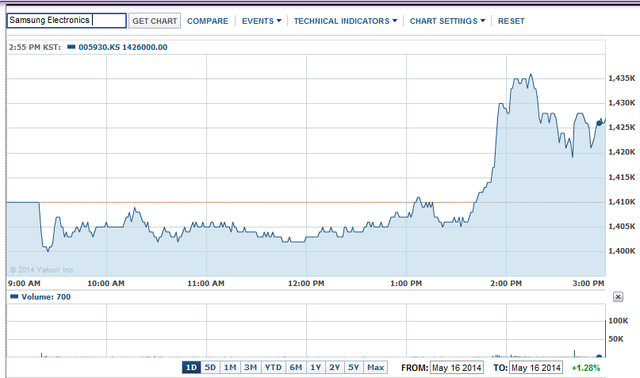This screenshot has width=640, height=378.
Task: Click the 2:55 PM KST timestamp
Action: pyautogui.click(x=35, y=47)
